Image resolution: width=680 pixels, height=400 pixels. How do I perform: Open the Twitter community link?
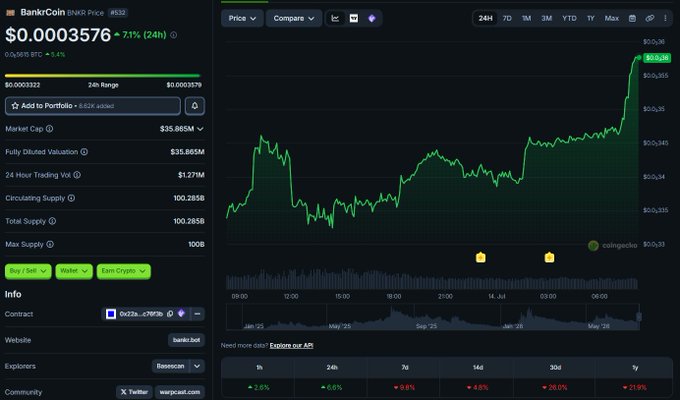click(134, 392)
